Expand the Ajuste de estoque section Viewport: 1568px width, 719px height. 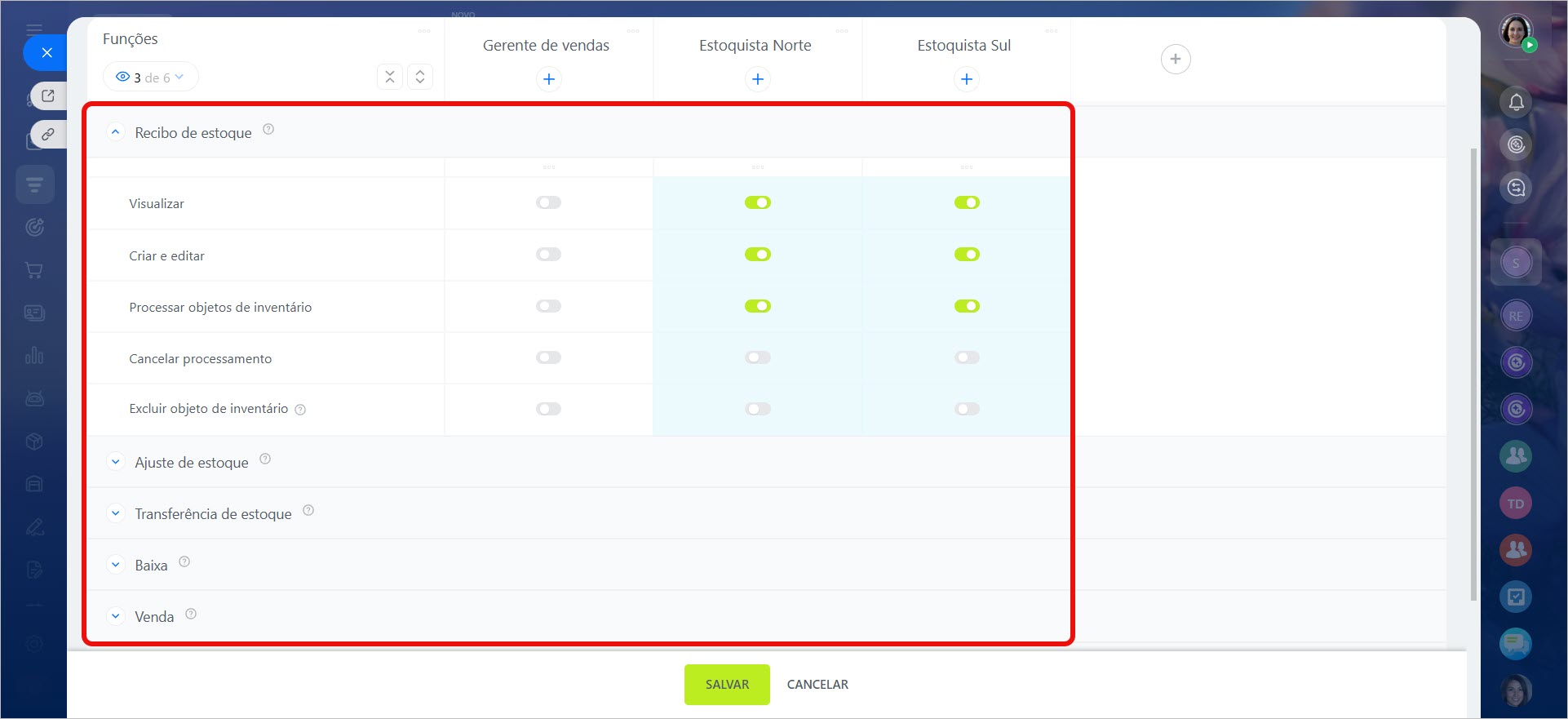pos(116,462)
